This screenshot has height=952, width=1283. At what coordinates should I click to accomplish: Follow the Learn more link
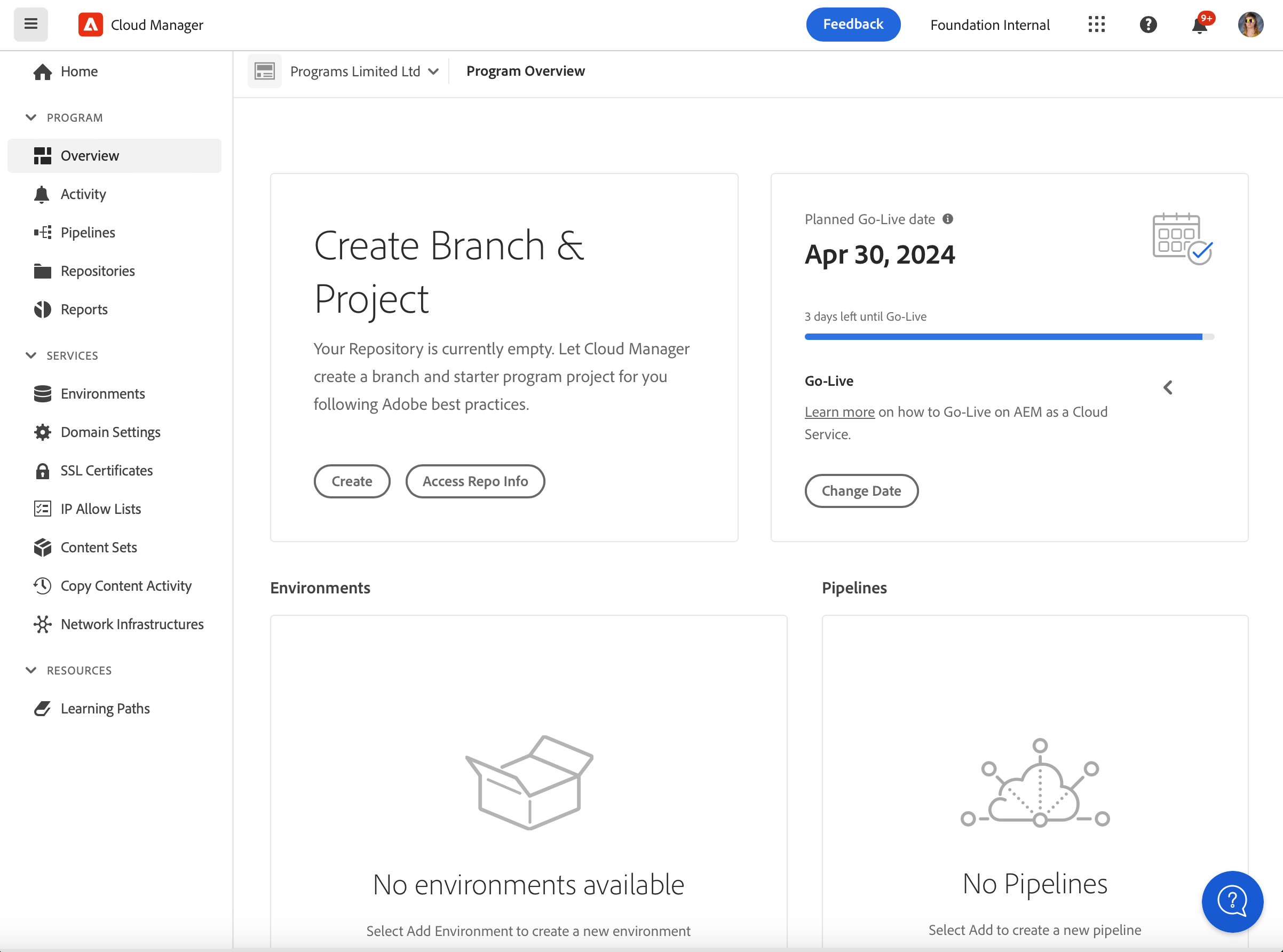pyautogui.click(x=839, y=412)
